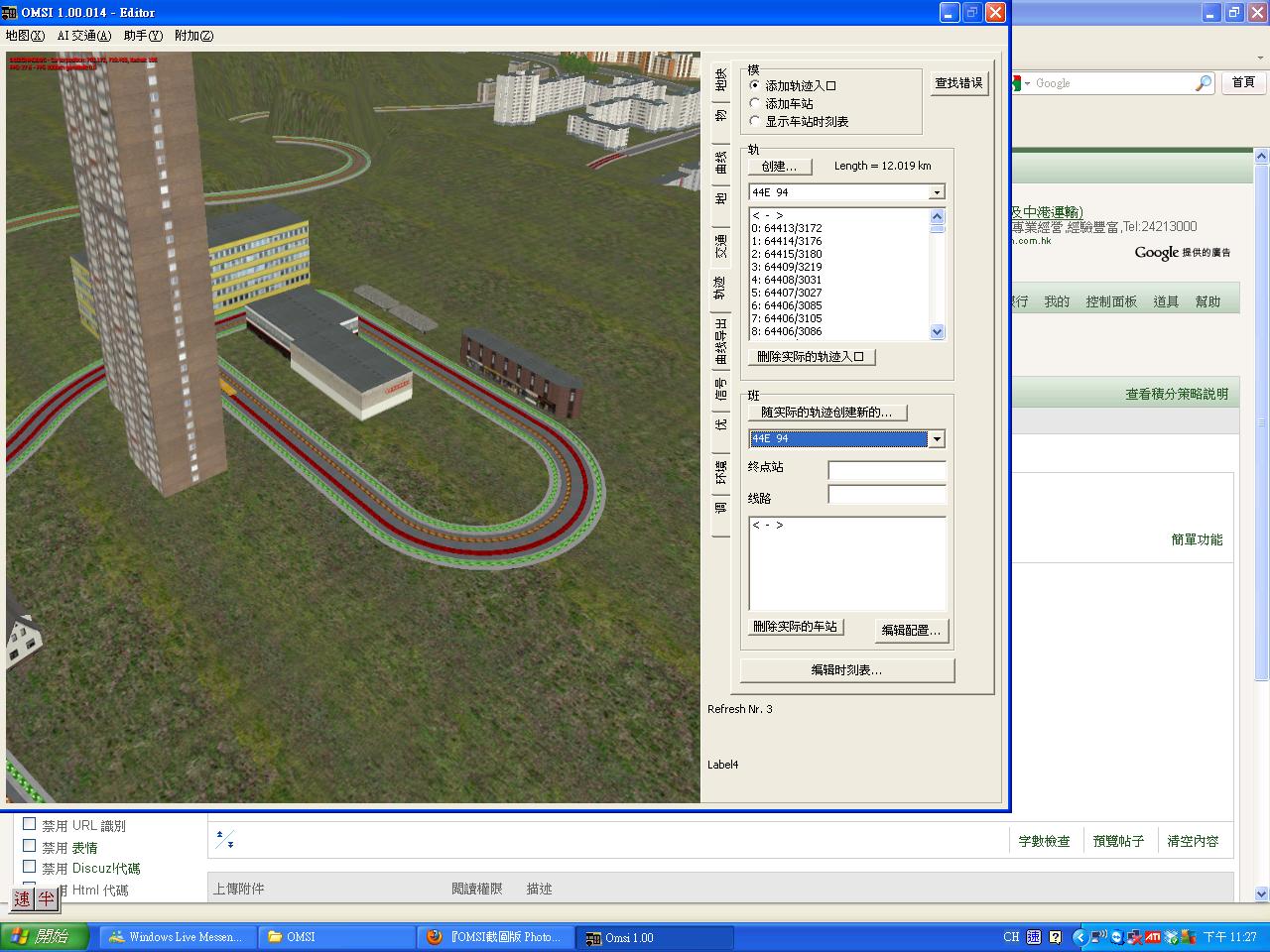Click the resize arrows icon in post editor
Viewport: 1270px width, 952px height.
pos(225,840)
